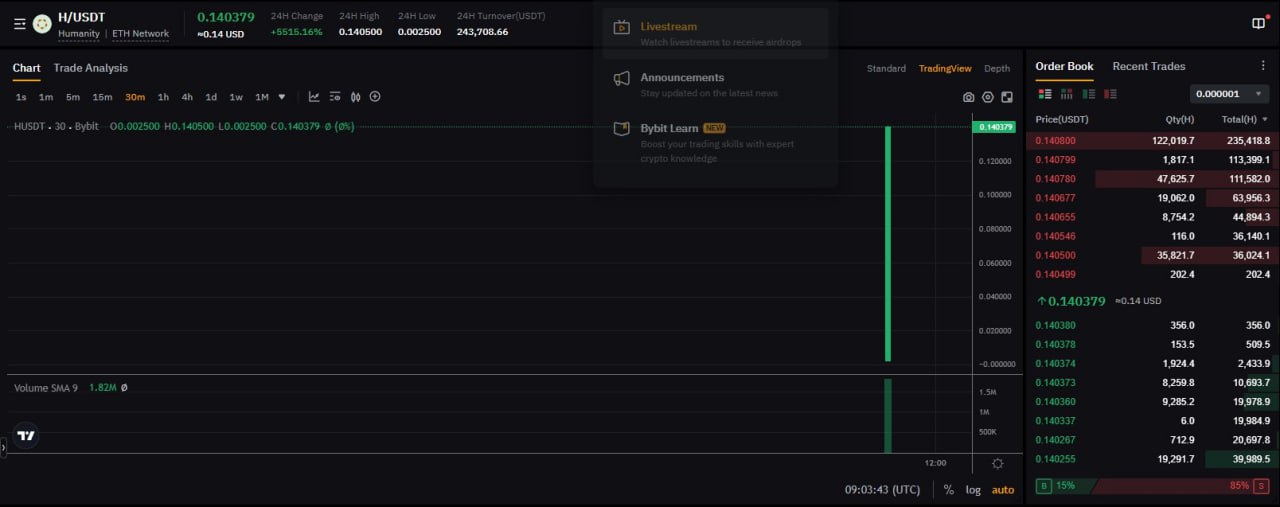Click the B buy ratio icon

(x=1044, y=485)
